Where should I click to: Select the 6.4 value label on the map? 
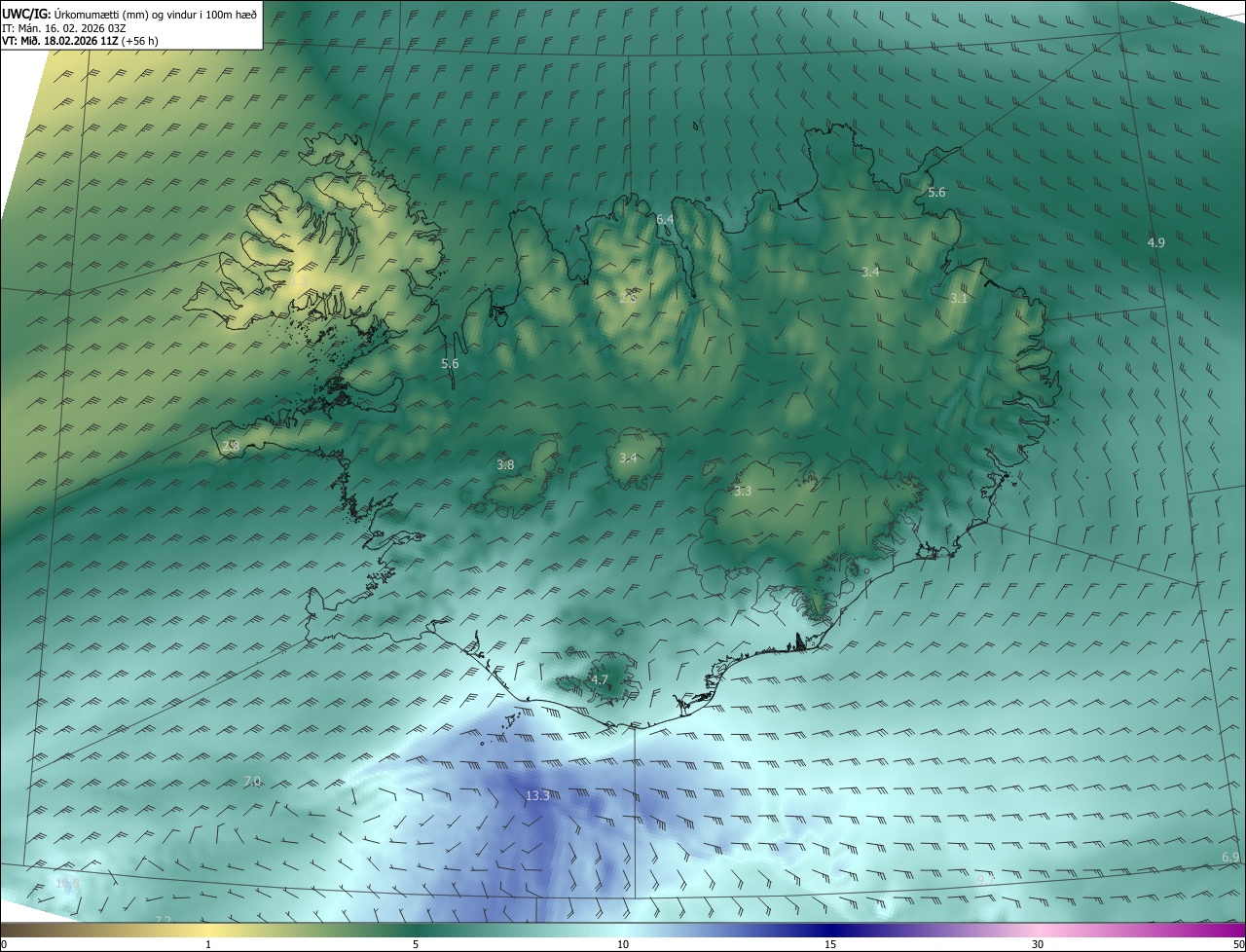(x=666, y=220)
